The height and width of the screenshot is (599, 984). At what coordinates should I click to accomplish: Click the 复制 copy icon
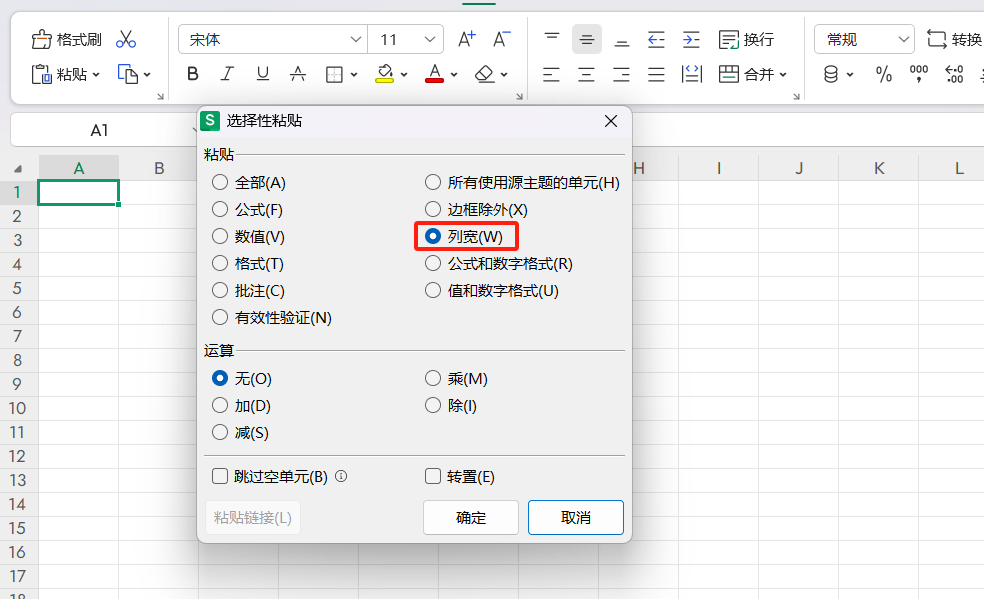click(x=129, y=73)
